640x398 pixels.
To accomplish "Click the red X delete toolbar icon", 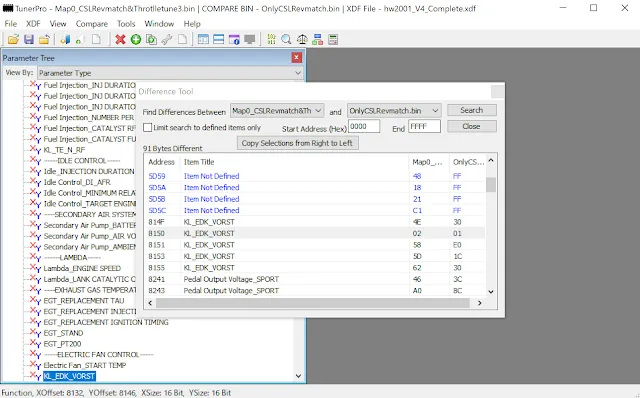I will [x=120, y=39].
